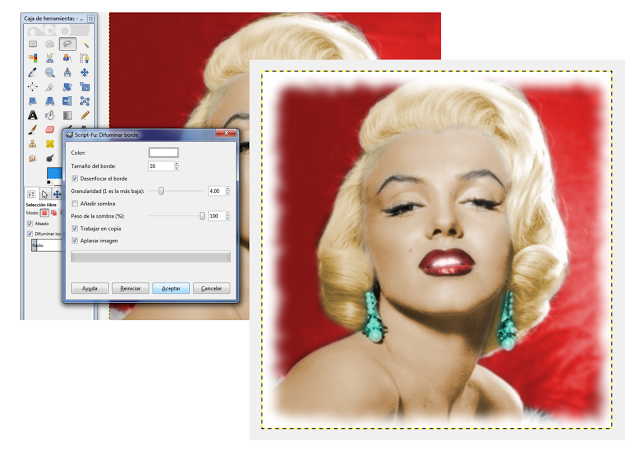Enable the Añadir sombra checkbox
The height and width of the screenshot is (453, 640).
click(x=75, y=203)
